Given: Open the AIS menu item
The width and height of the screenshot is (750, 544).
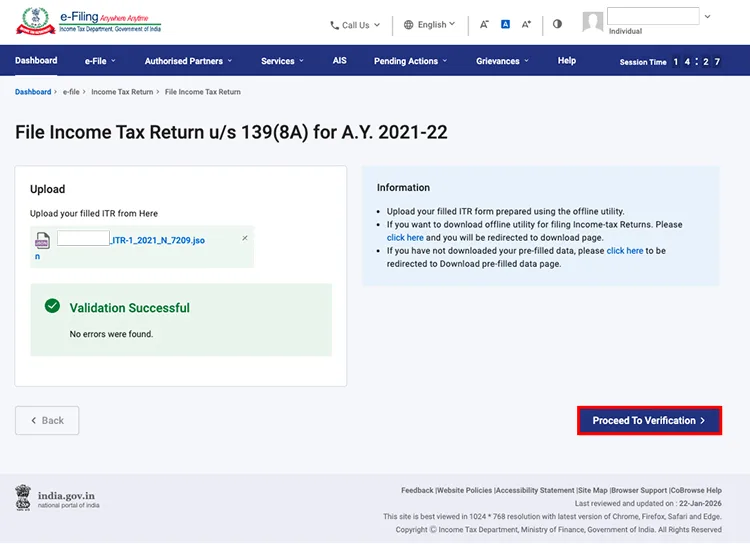Looking at the screenshot, I should pos(340,60).
